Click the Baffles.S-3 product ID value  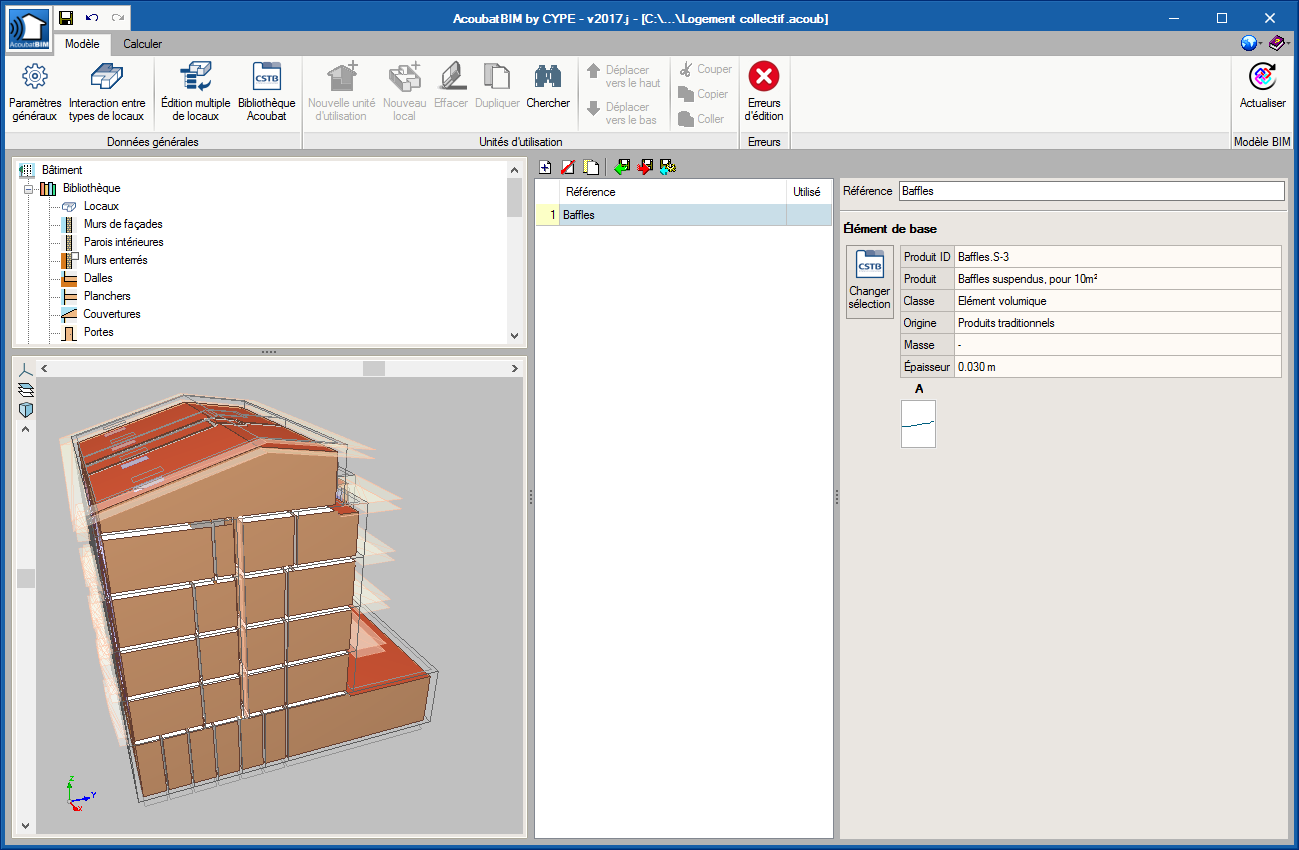click(x=1117, y=257)
